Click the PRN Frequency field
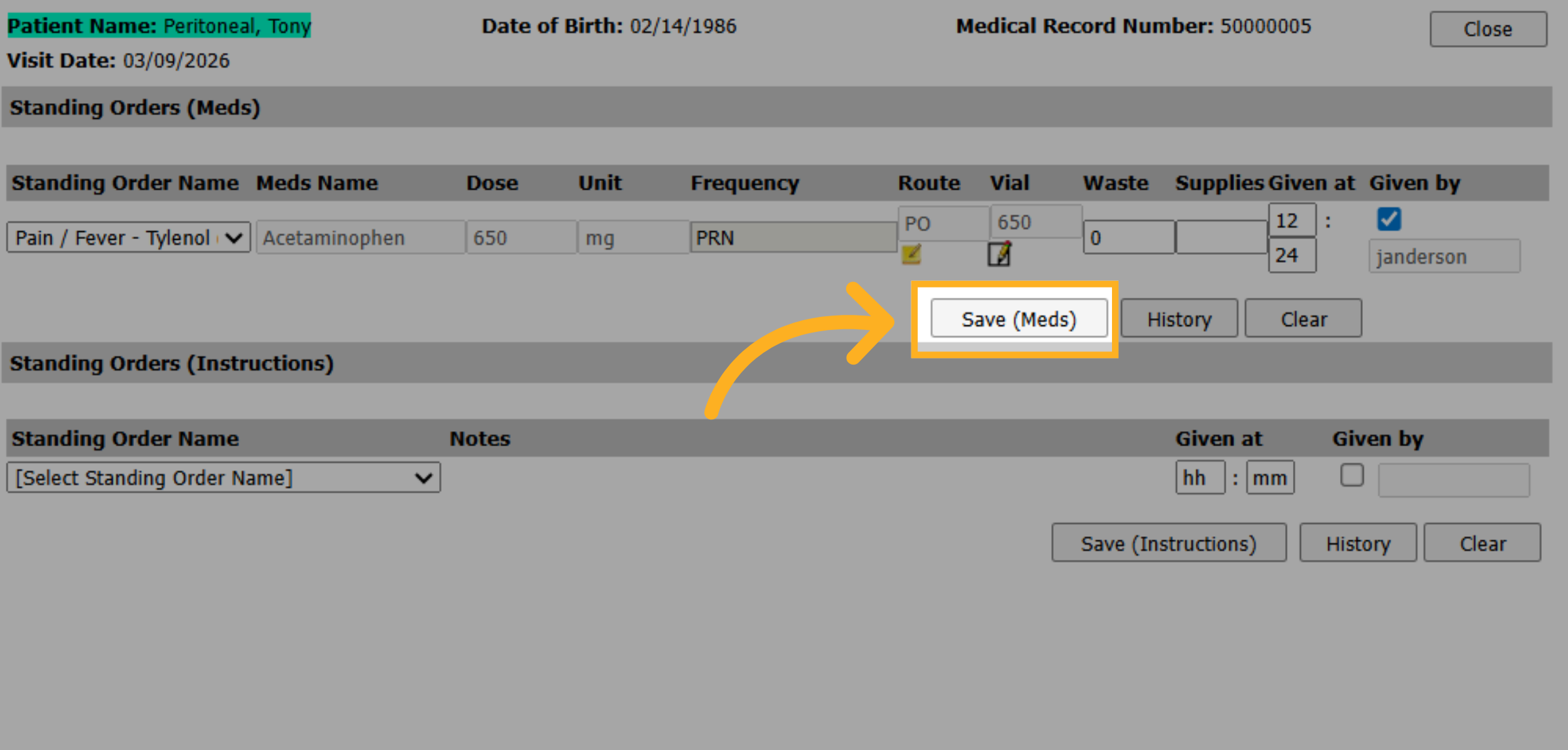This screenshot has width=1568, height=750. click(793, 237)
